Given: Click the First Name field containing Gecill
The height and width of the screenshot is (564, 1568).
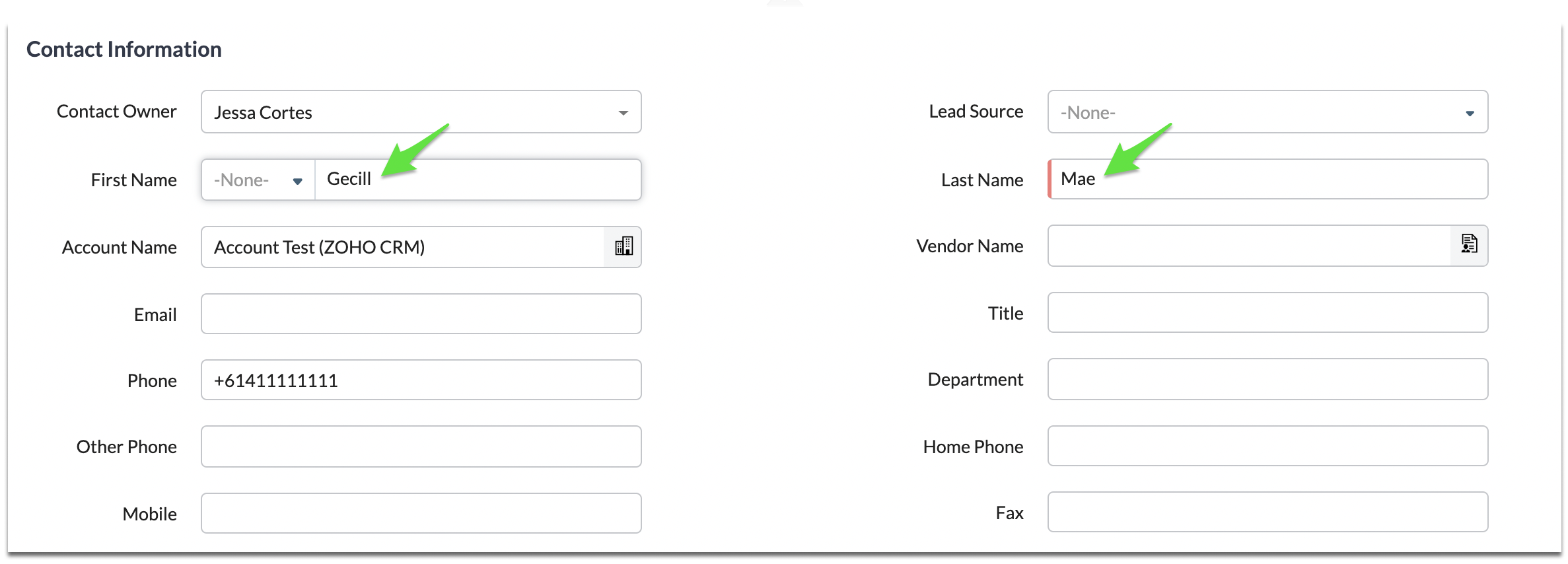Looking at the screenshot, I should (478, 180).
